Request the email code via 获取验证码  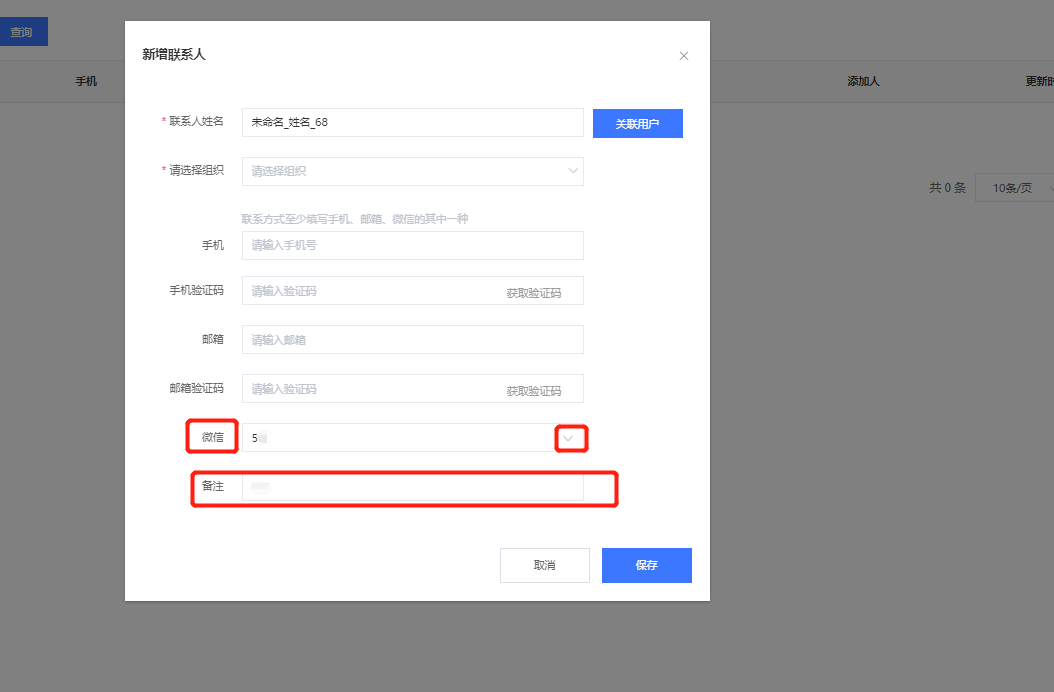coord(533,391)
